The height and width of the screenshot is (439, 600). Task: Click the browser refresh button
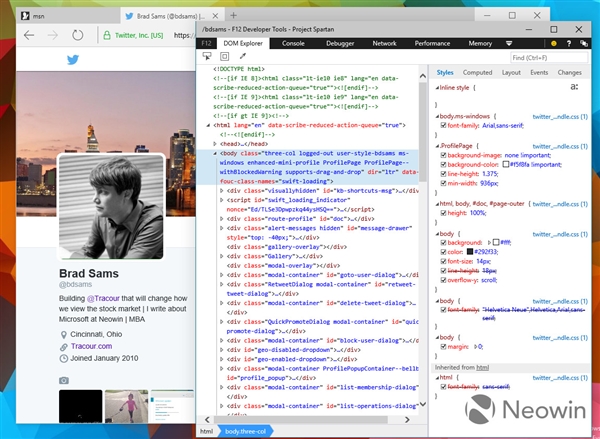coord(78,35)
